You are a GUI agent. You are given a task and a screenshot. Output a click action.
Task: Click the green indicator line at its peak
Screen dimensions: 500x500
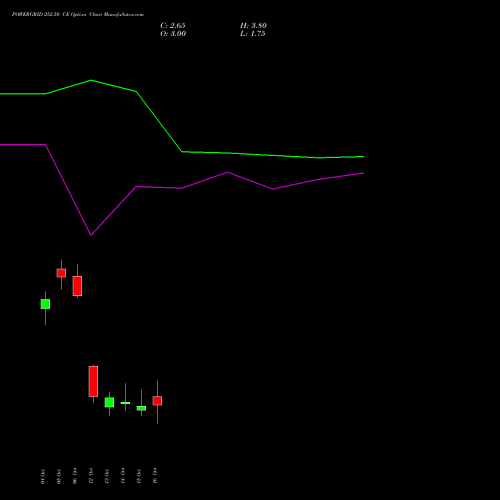click(x=91, y=80)
